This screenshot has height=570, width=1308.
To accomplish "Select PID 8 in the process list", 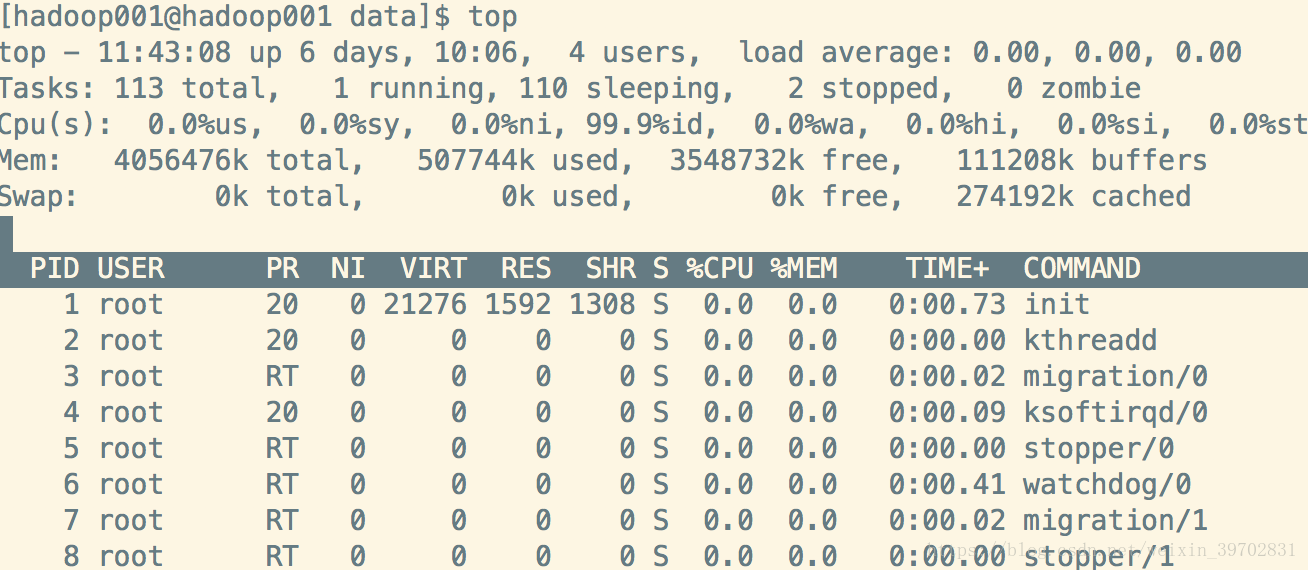I will tap(72, 556).
